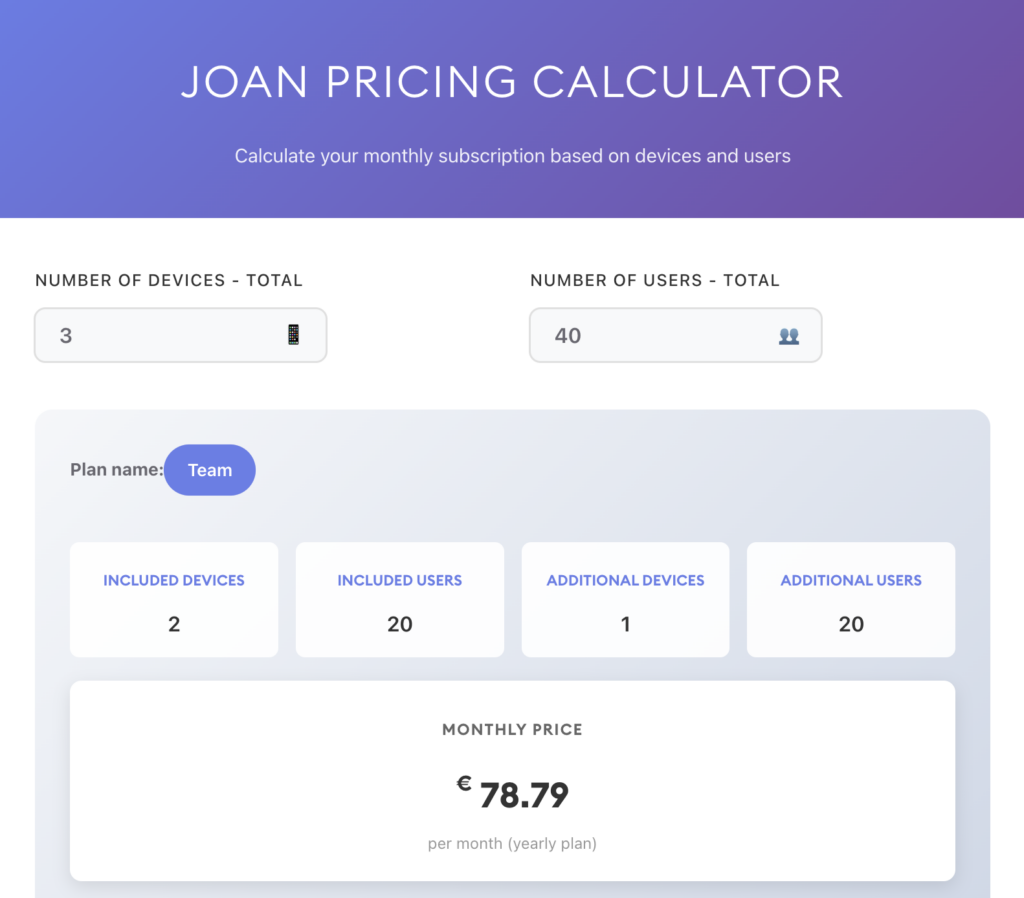Select the ADDITIONAL DEVICES card
Image resolution: width=1024 pixels, height=898 pixels.
625,599
